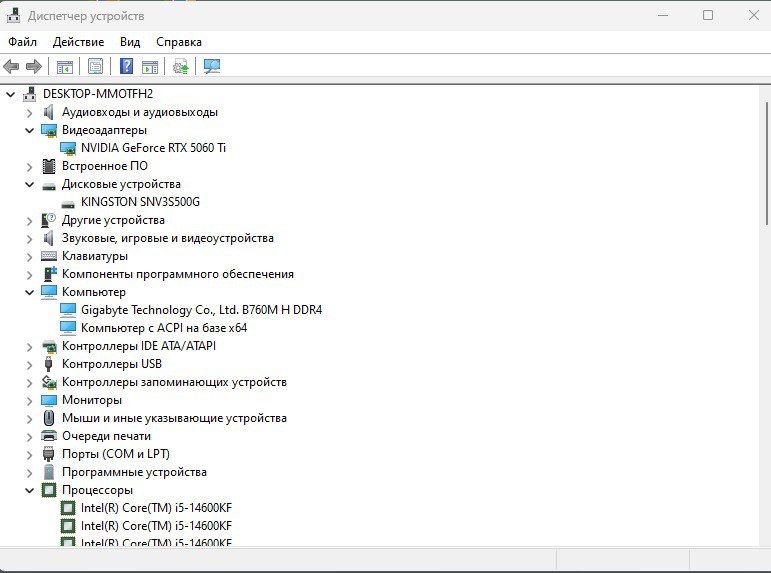771x573 pixels.
Task: Click the Процессоры category chip icon
Action: tap(49, 490)
